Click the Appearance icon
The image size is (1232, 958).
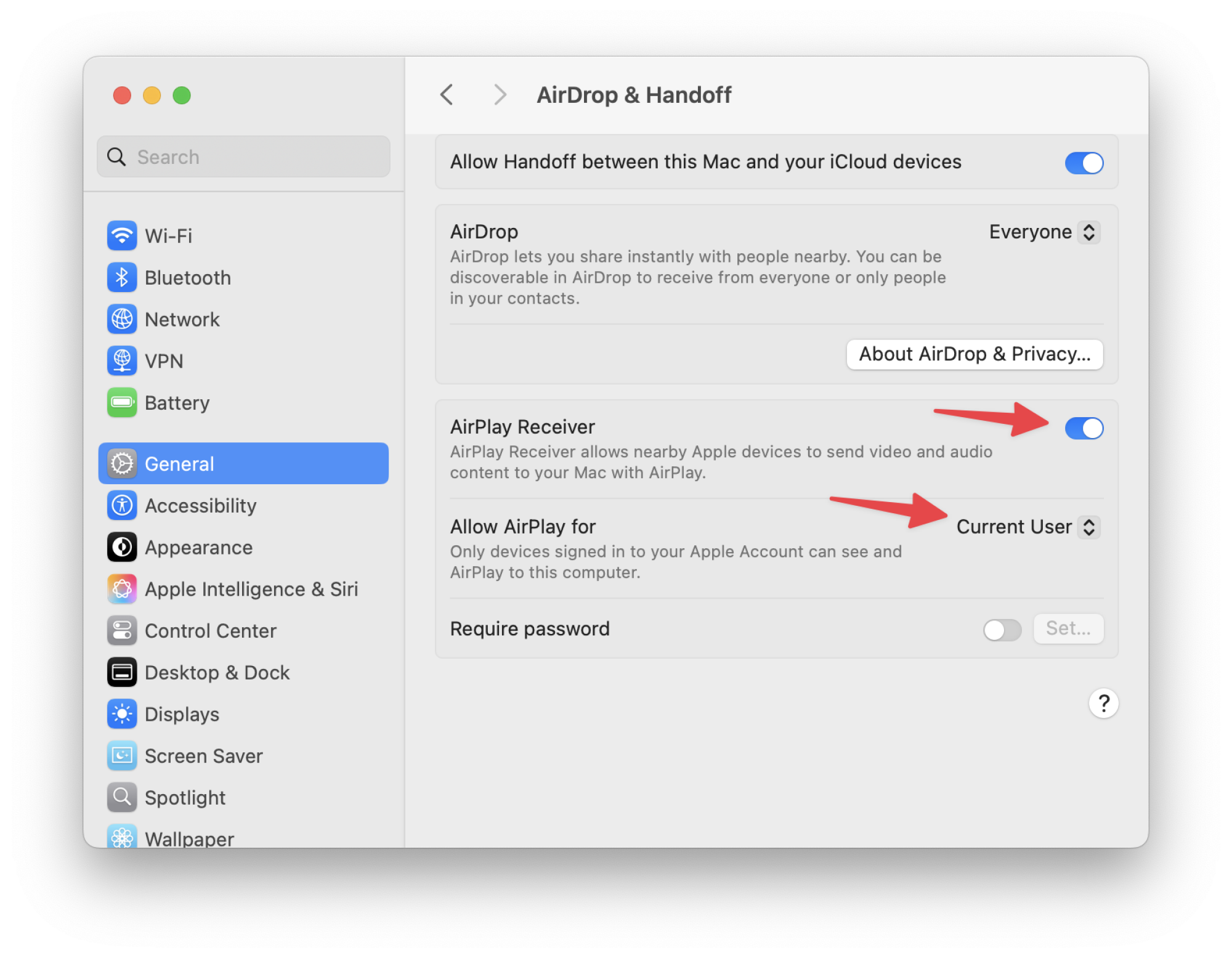(122, 547)
